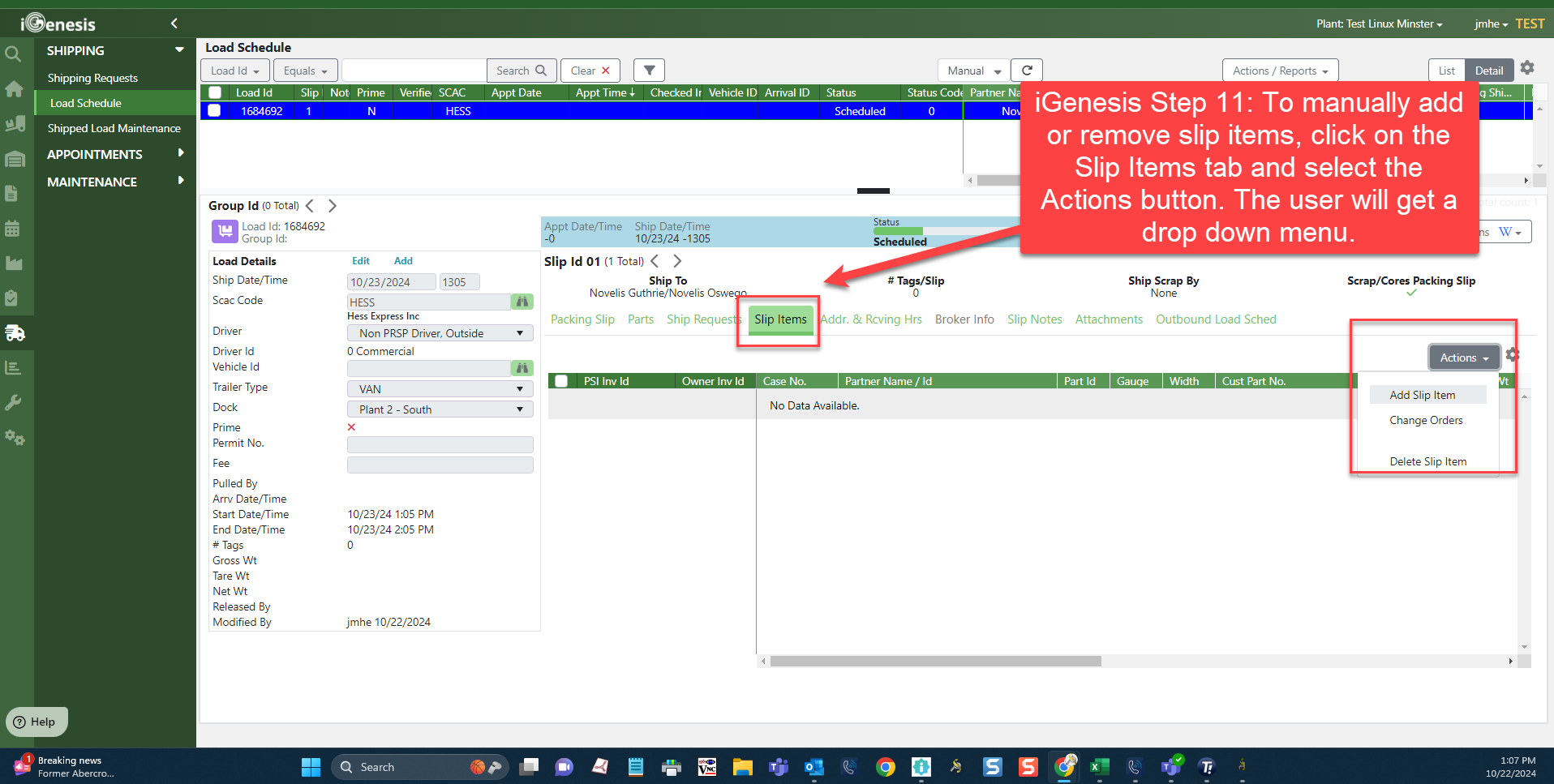
Task: Open the factory/production module icon
Action: click(x=14, y=263)
